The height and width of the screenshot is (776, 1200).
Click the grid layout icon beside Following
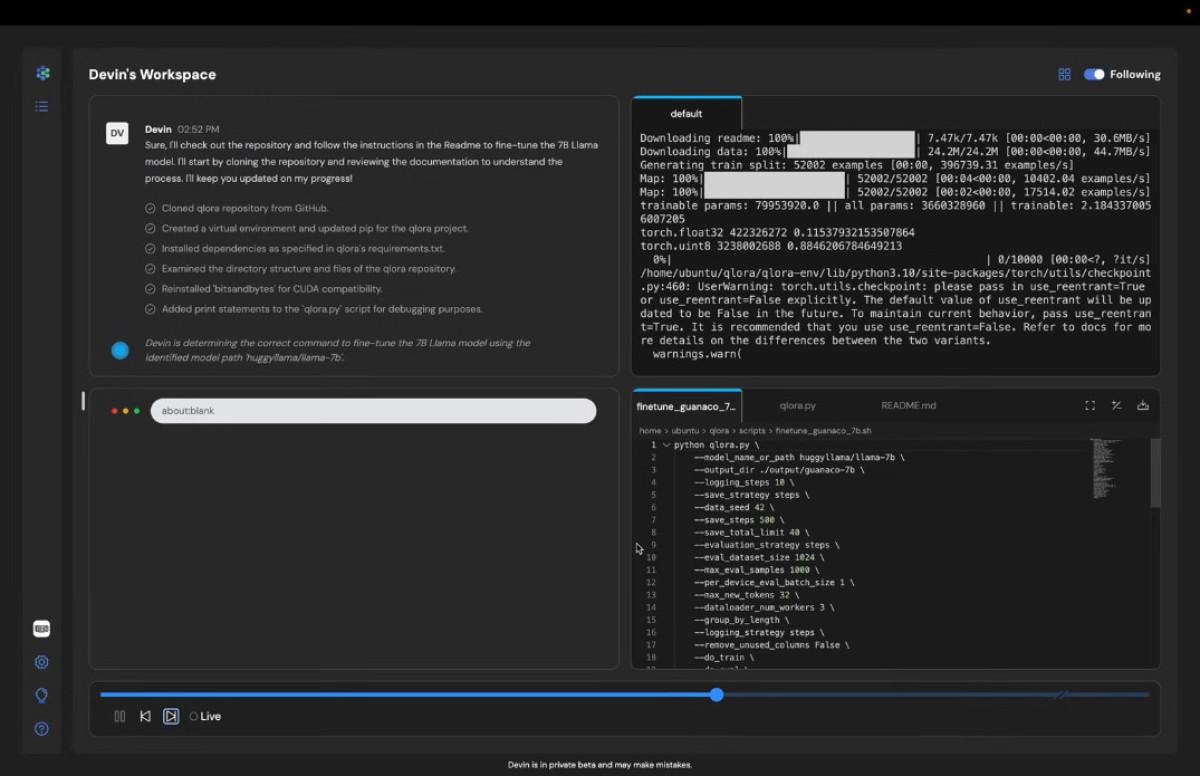1064,74
